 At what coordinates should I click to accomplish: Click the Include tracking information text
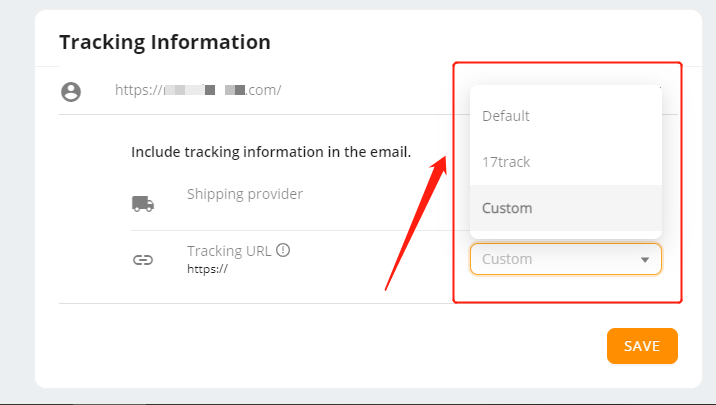point(271,152)
